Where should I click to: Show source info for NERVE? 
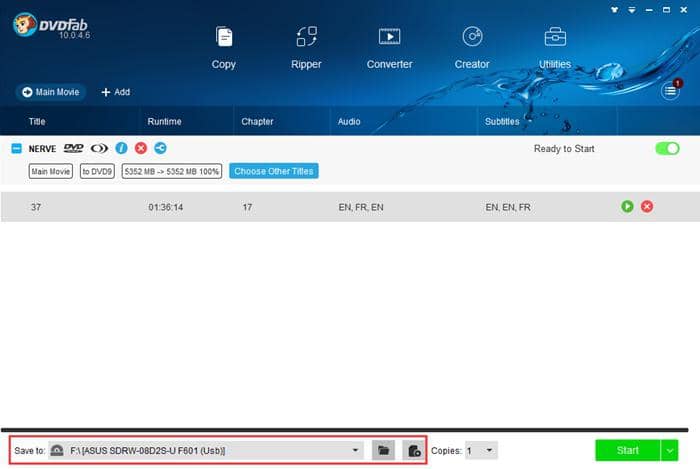(x=121, y=148)
